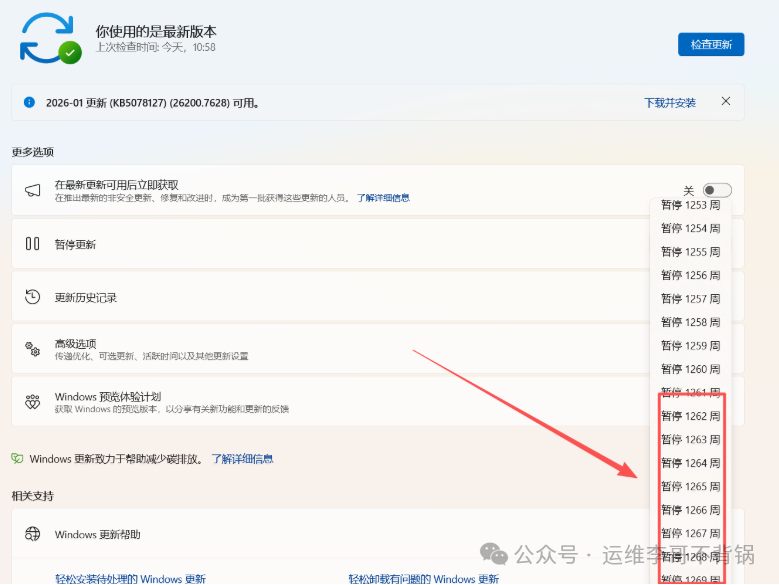Click the clock history icon
Image resolution: width=779 pixels, height=585 pixels.
coord(33,297)
